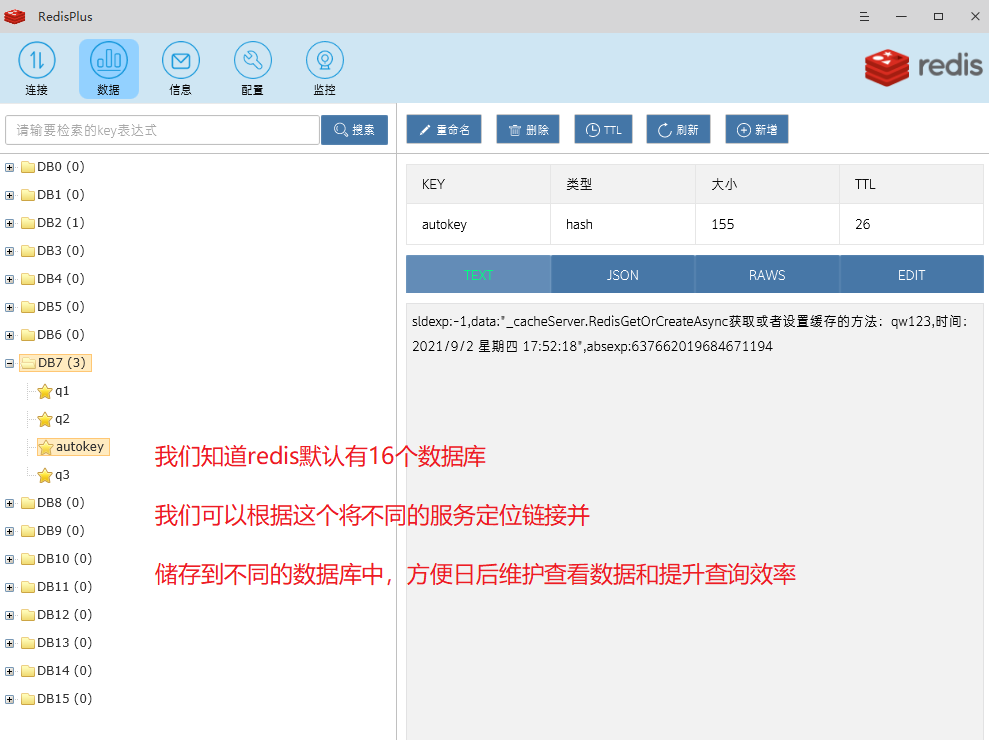
Task: Open the 连接 connection toolbar icon
Action: tap(37, 68)
